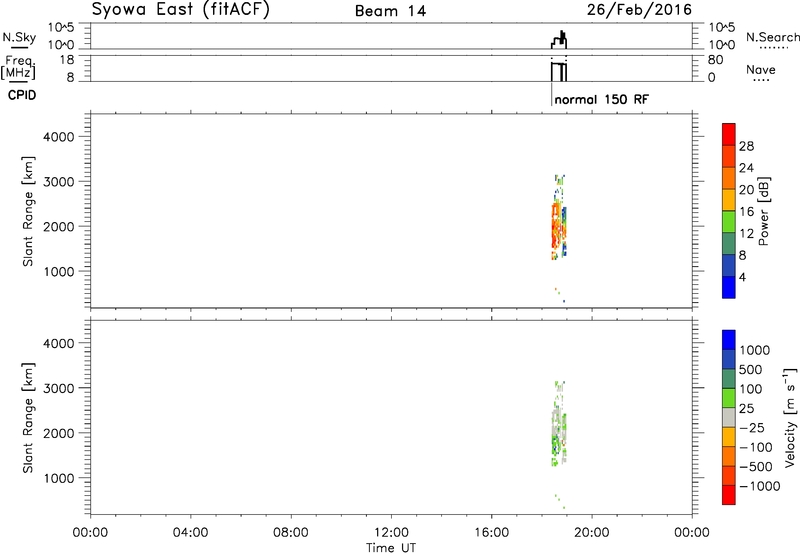Click the '16:00' time tick label
Image resolution: width=800 pixels, height=554 pixels.
pos(491,533)
